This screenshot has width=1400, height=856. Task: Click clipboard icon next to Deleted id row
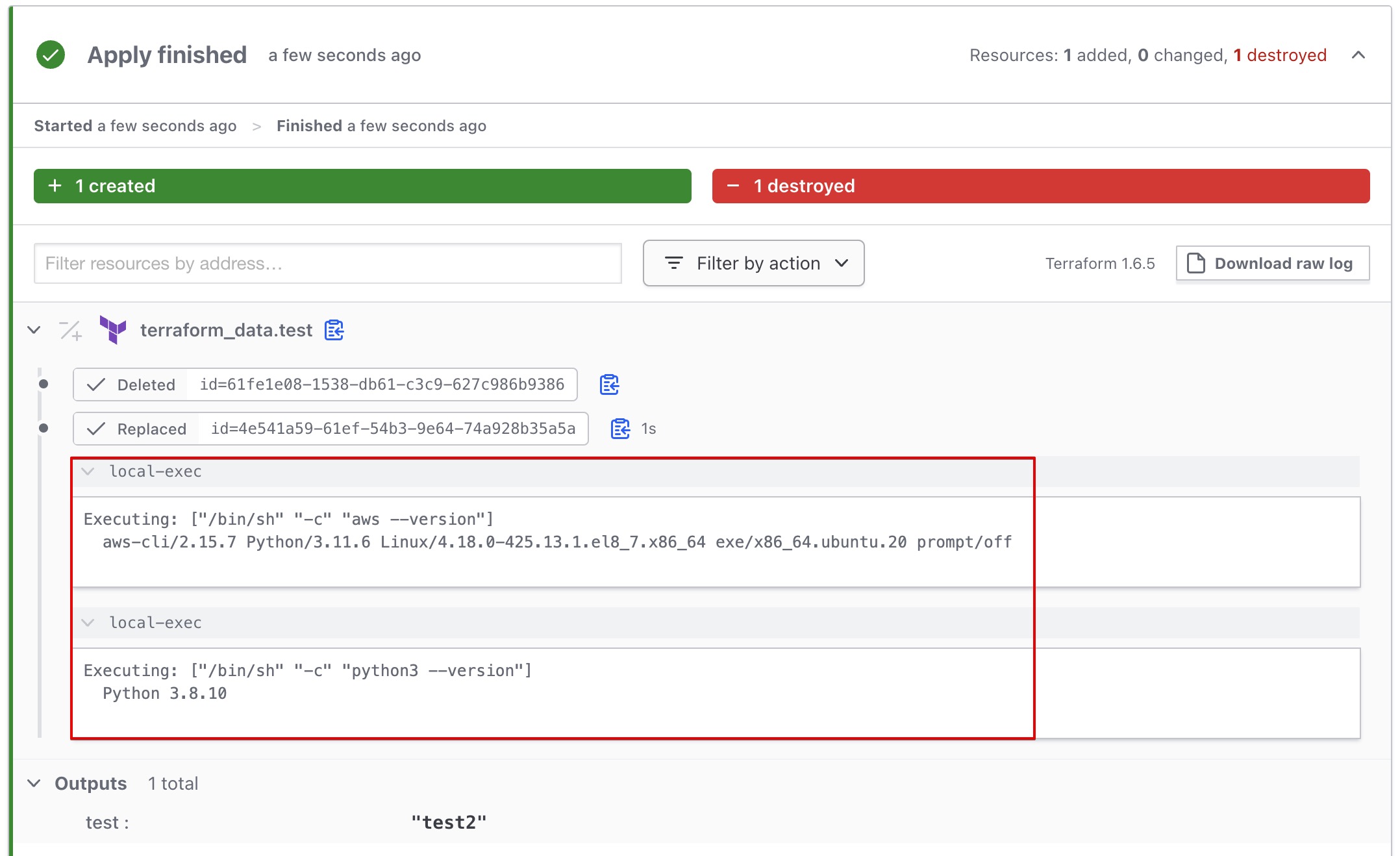pos(609,384)
